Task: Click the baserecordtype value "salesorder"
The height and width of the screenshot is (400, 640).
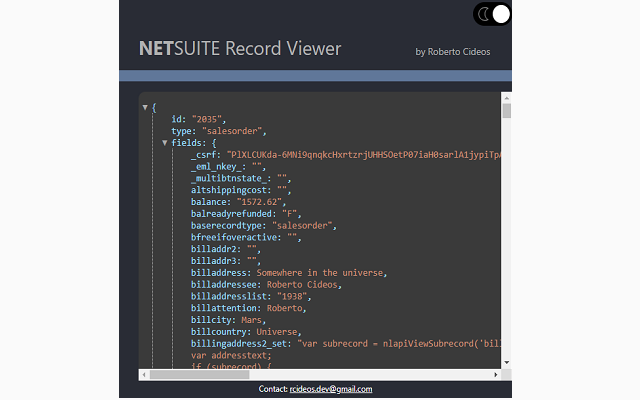Action: [x=302, y=226]
